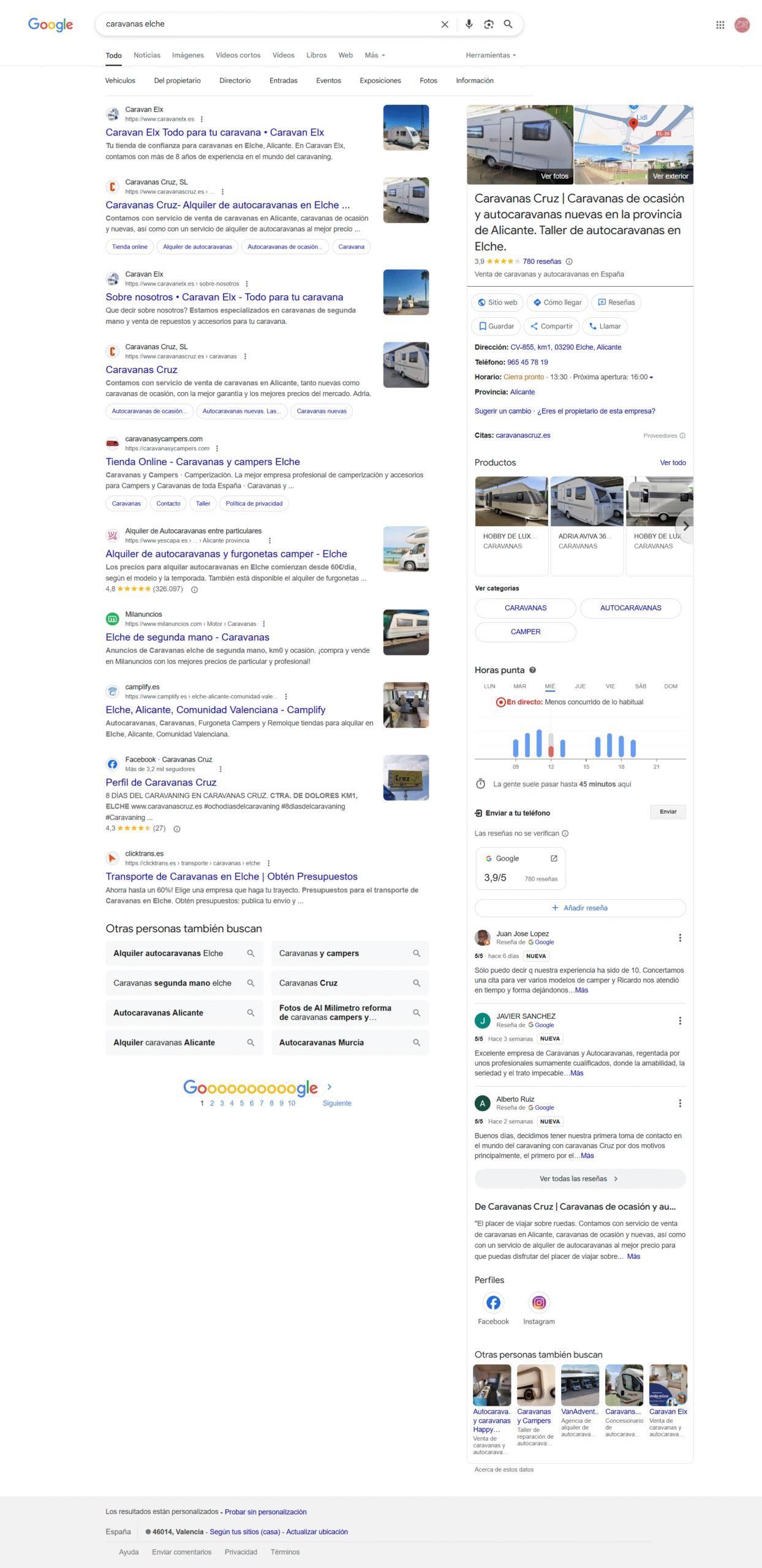Image resolution: width=762 pixels, height=1568 pixels.
Task: Clear the search box with the X icon
Action: coord(445,24)
